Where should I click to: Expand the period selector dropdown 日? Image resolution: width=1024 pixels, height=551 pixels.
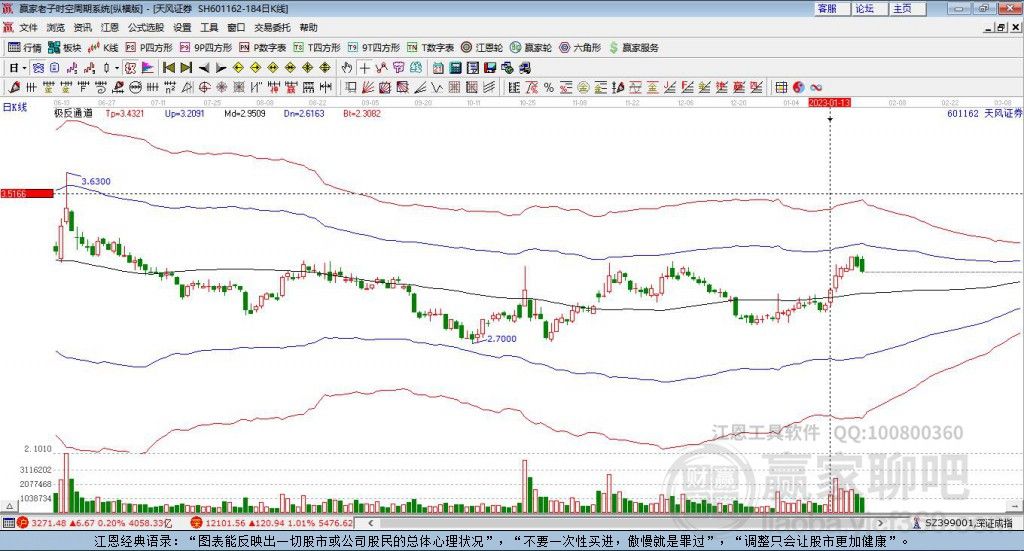point(17,68)
